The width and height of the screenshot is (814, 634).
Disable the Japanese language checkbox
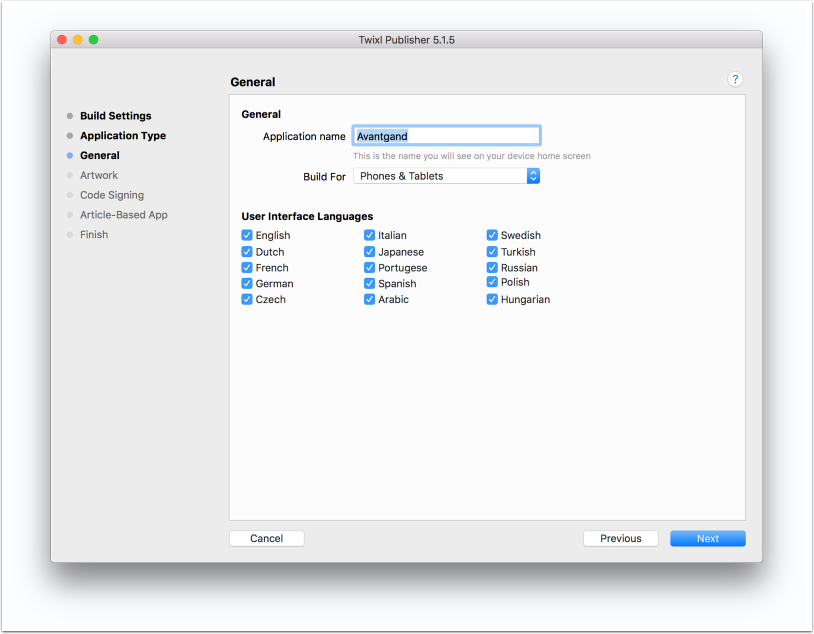370,252
